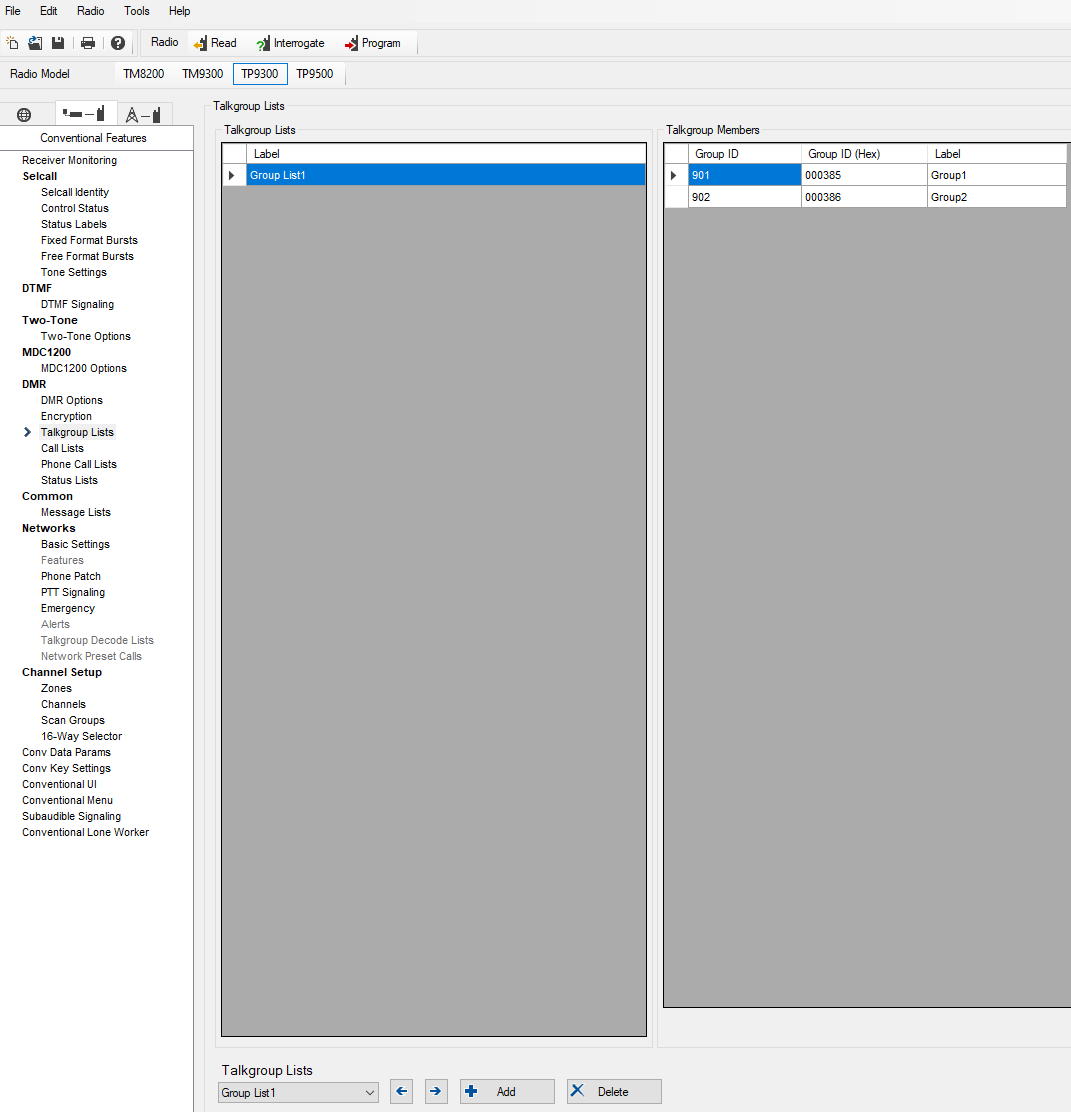The image size is (1071, 1112).
Task: Open the Edit menu
Action: point(49,11)
